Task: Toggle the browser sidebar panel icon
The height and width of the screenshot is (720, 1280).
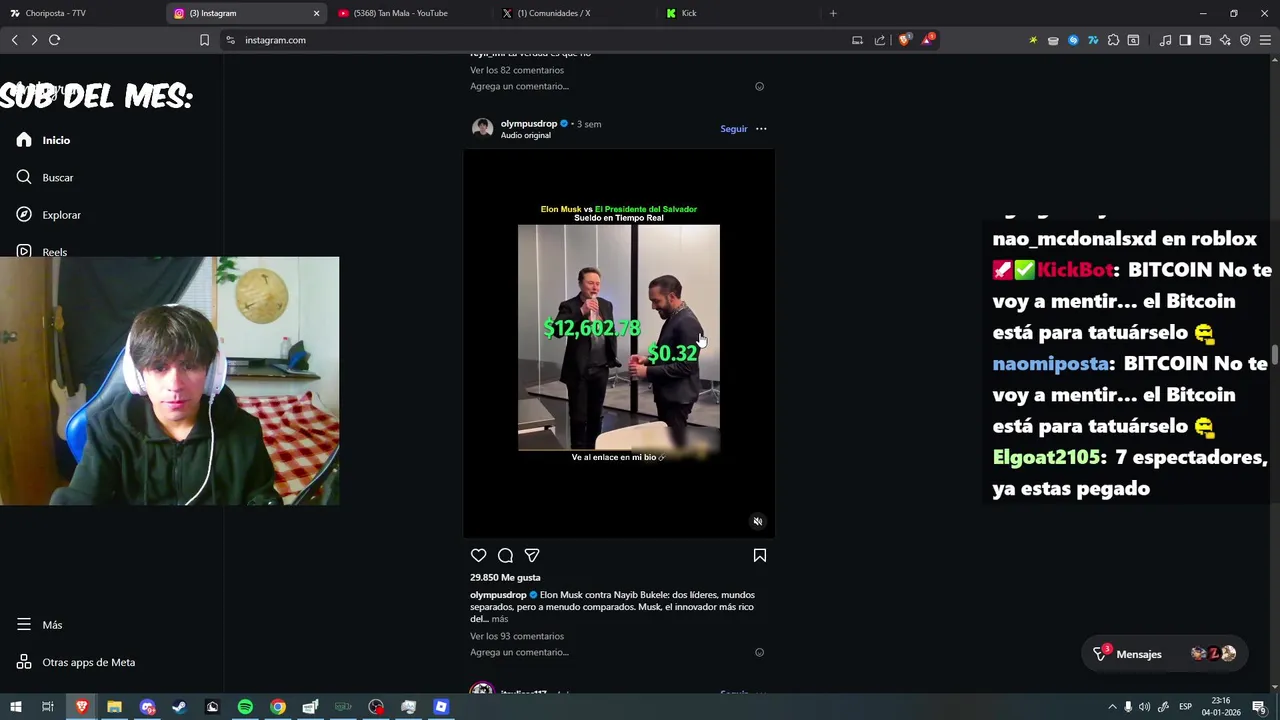Action: click(x=1185, y=40)
